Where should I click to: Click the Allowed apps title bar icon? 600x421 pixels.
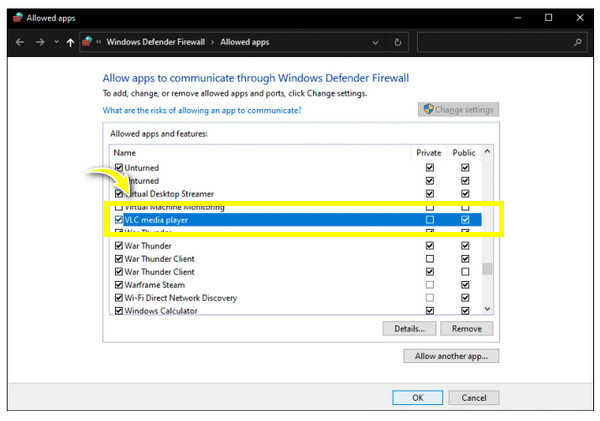tap(18, 18)
